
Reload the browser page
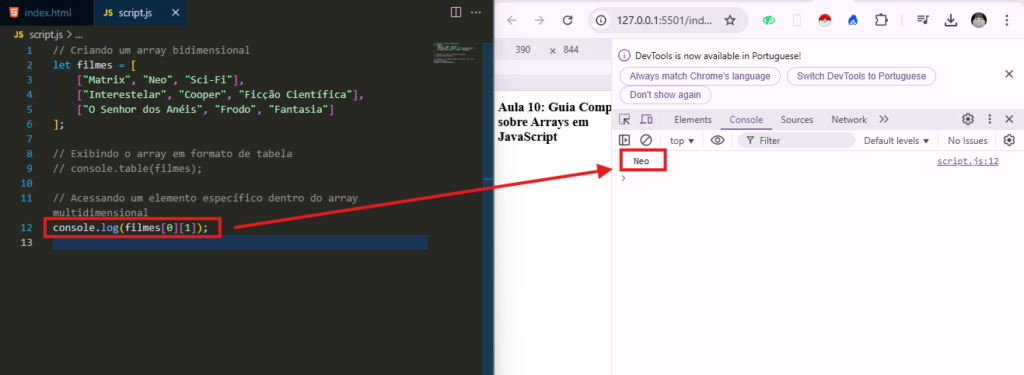(x=568, y=20)
